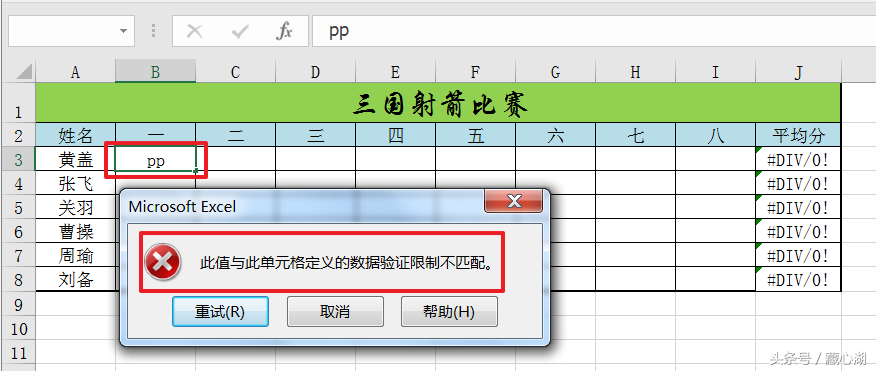
Task: Select column A header
Action: [x=75, y=72]
